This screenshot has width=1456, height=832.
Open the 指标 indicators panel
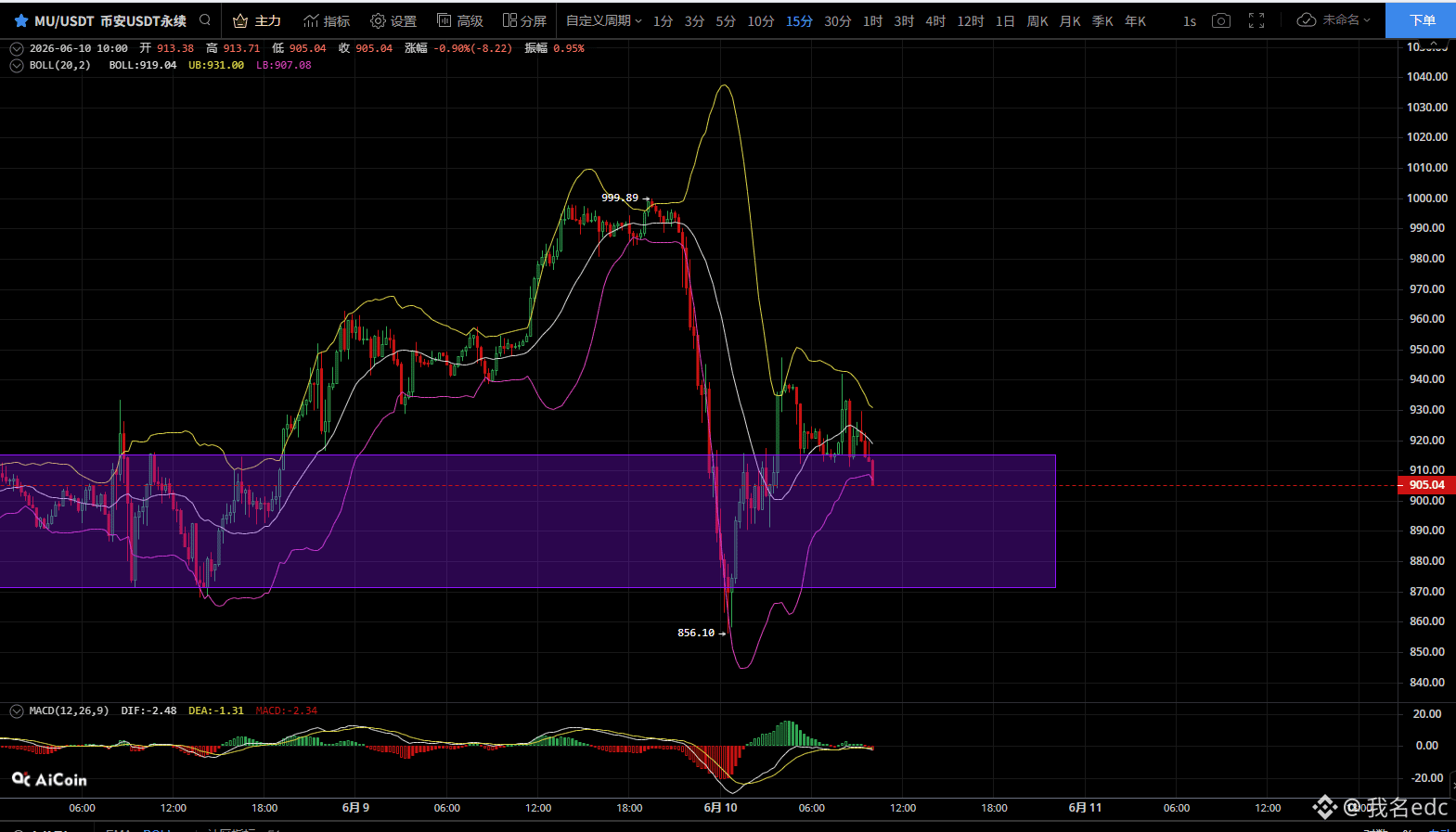pos(327,20)
